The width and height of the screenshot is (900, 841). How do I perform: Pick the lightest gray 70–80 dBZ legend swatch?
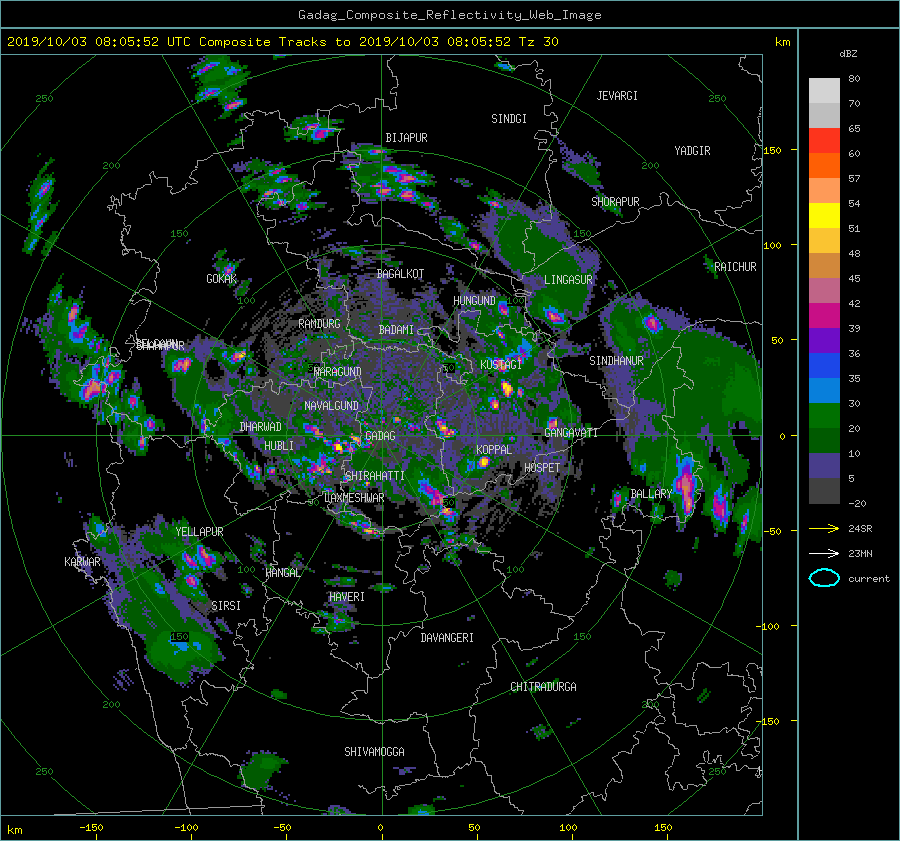click(x=824, y=90)
